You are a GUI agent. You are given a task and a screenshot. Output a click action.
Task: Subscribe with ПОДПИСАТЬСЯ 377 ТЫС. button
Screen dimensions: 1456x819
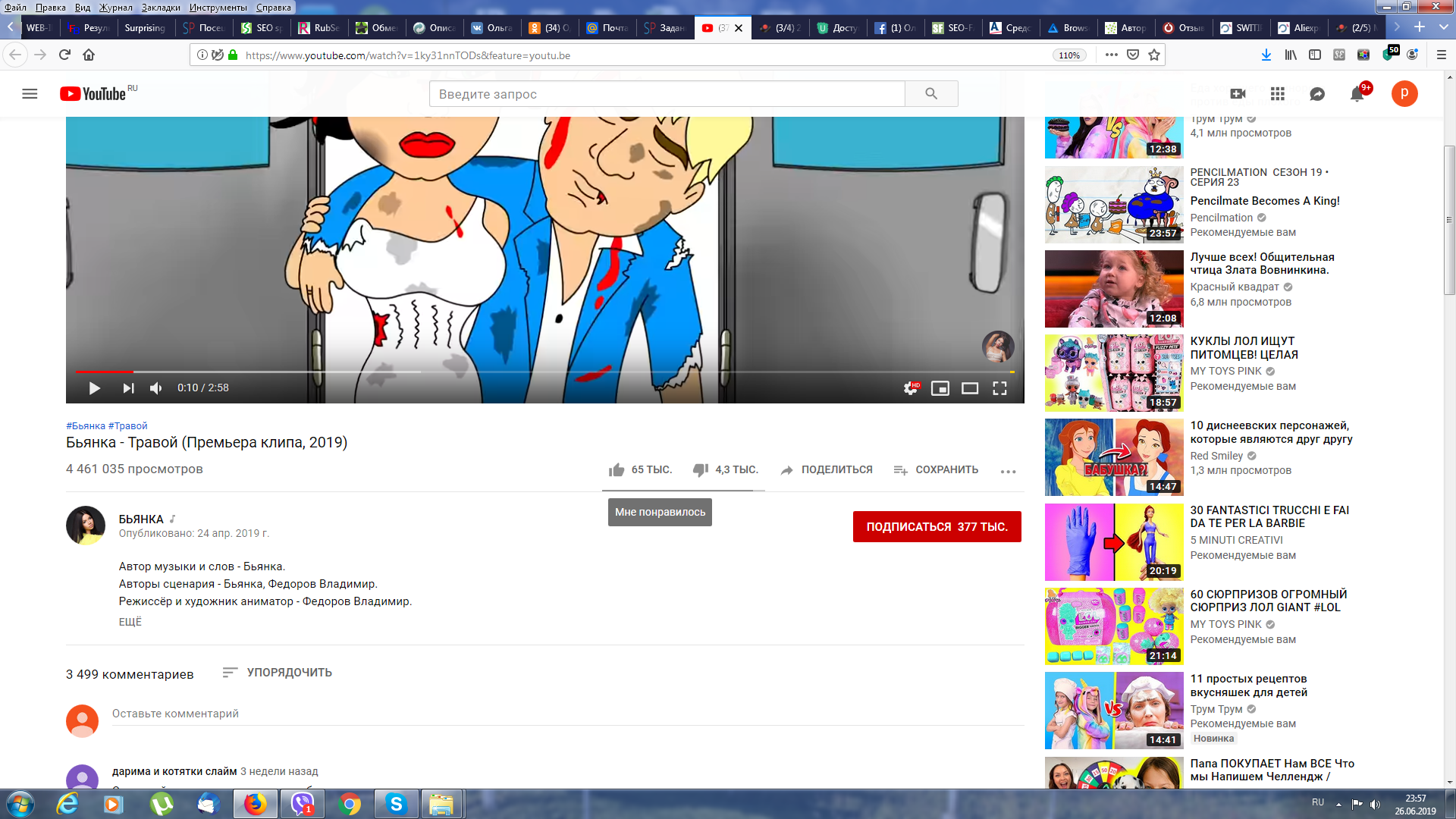937,527
